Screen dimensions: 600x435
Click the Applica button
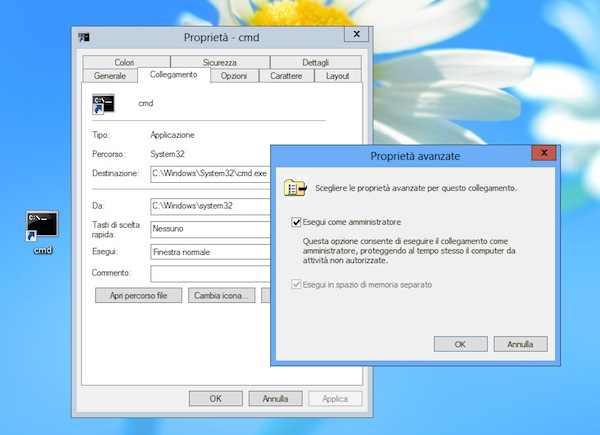coord(335,399)
